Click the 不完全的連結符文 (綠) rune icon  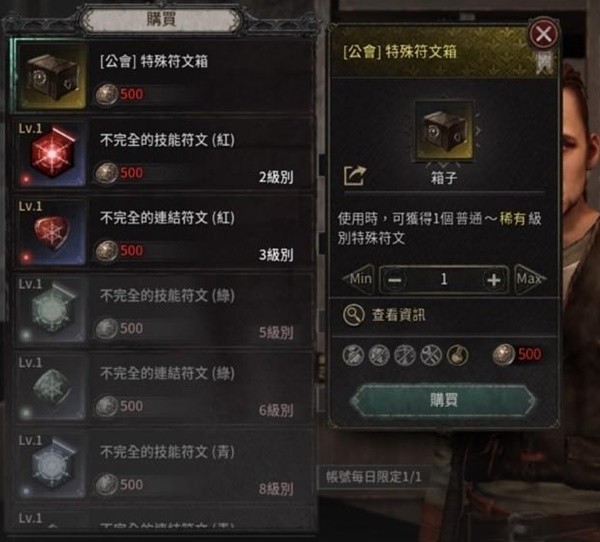pos(52,388)
